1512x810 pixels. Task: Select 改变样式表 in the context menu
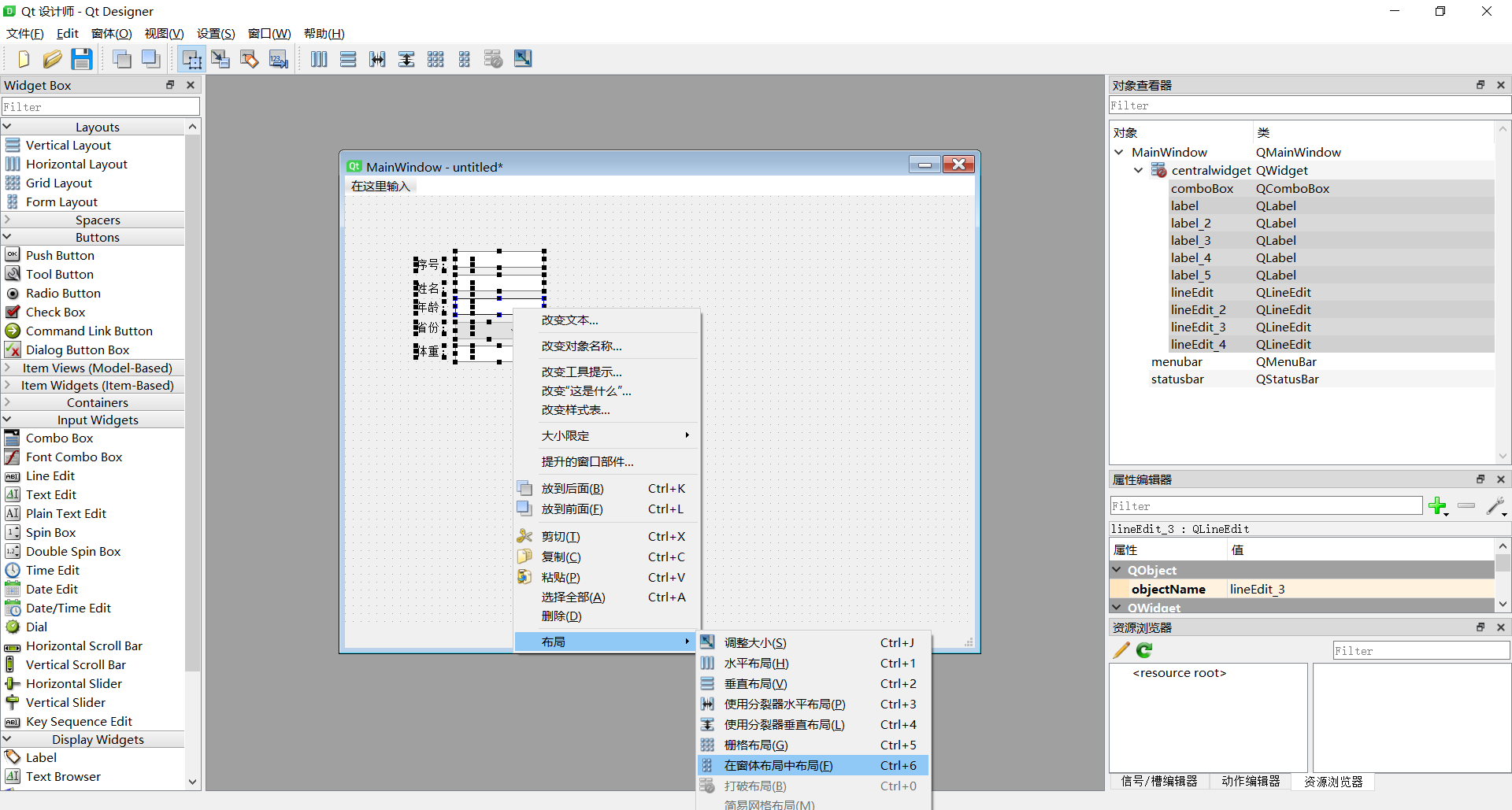coord(576,409)
